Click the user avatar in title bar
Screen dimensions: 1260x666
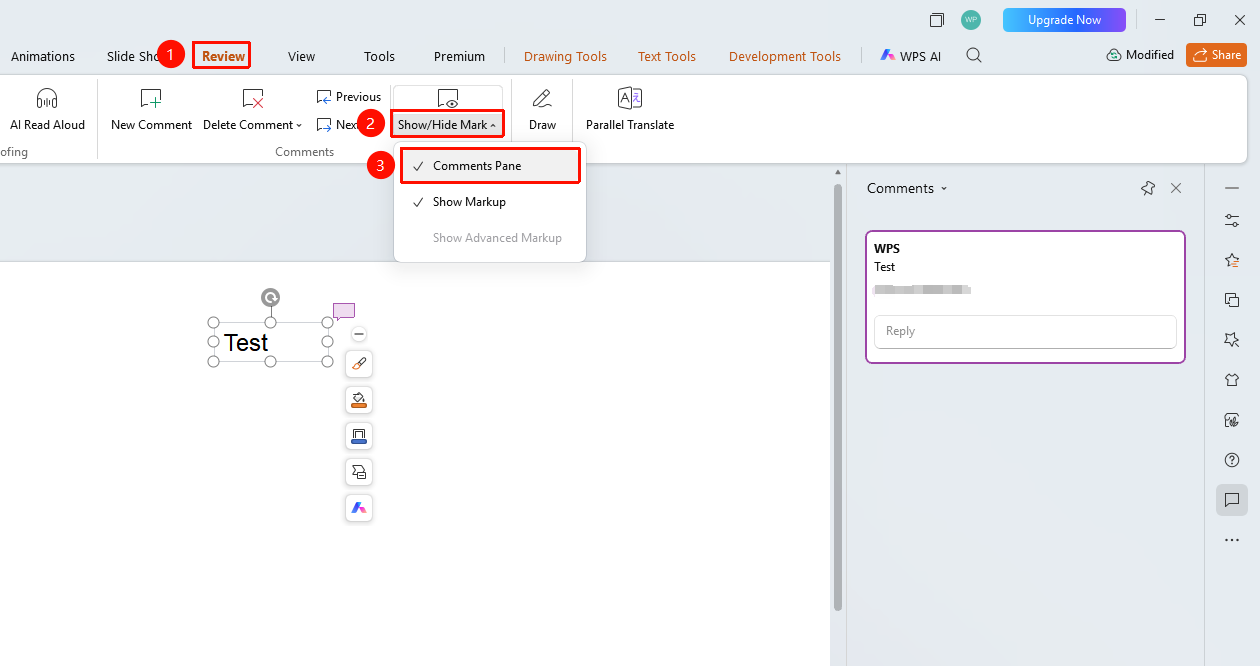[x=970, y=20]
